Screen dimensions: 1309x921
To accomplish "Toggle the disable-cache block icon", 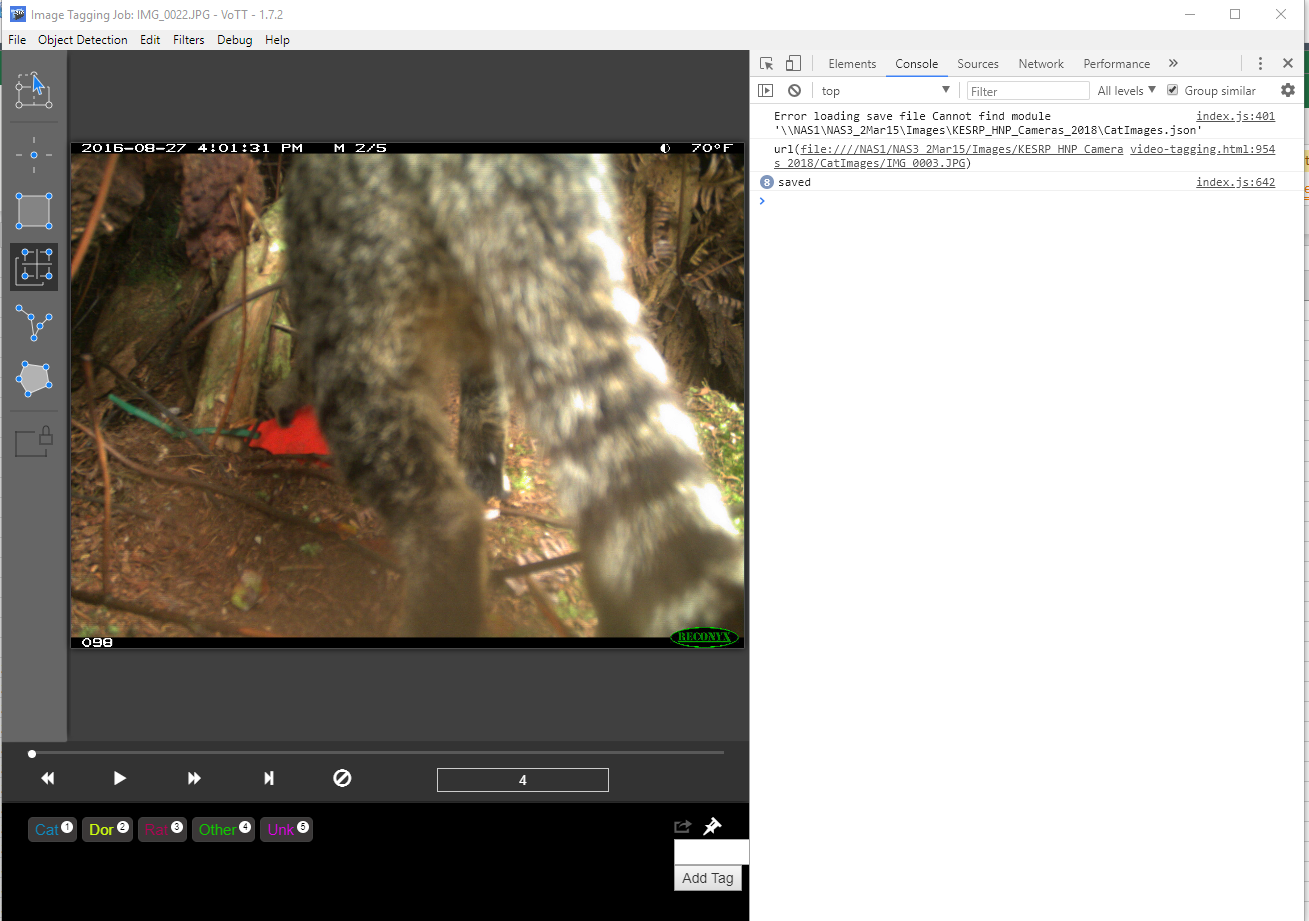I will tap(795, 90).
